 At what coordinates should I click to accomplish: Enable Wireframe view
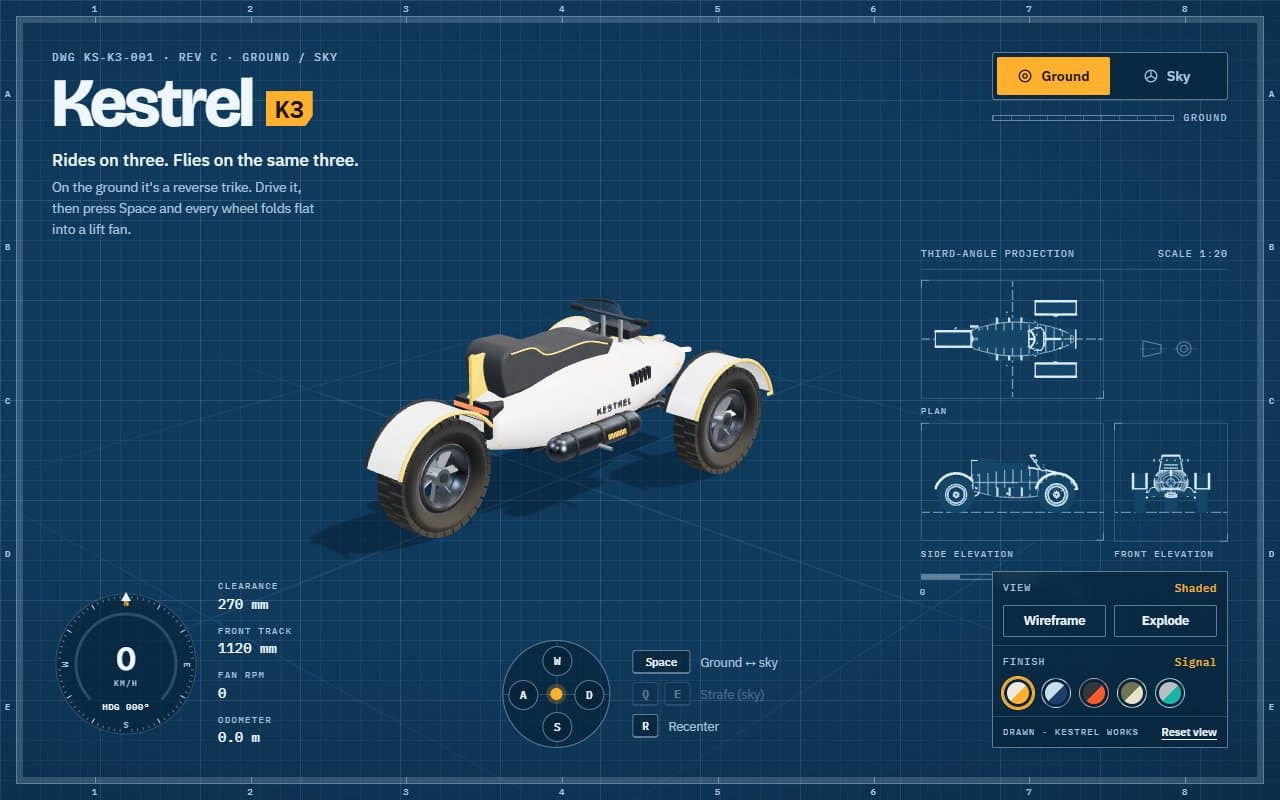point(1054,621)
